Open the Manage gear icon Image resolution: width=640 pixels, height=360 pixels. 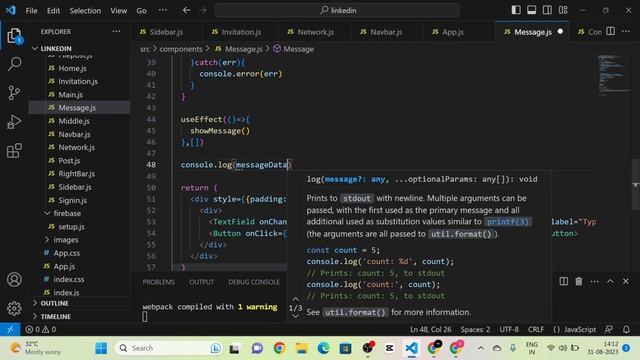(14, 308)
